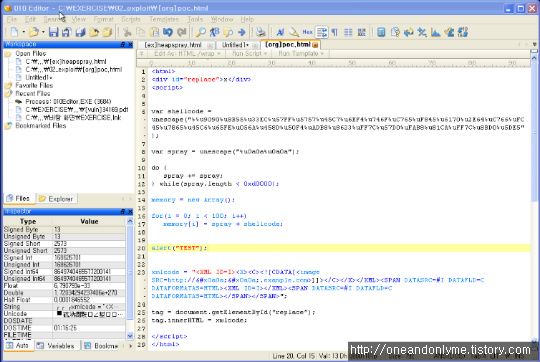The width and height of the screenshot is (540, 362).
Task: Click the Highlight marker pen icon
Action: tap(294, 32)
